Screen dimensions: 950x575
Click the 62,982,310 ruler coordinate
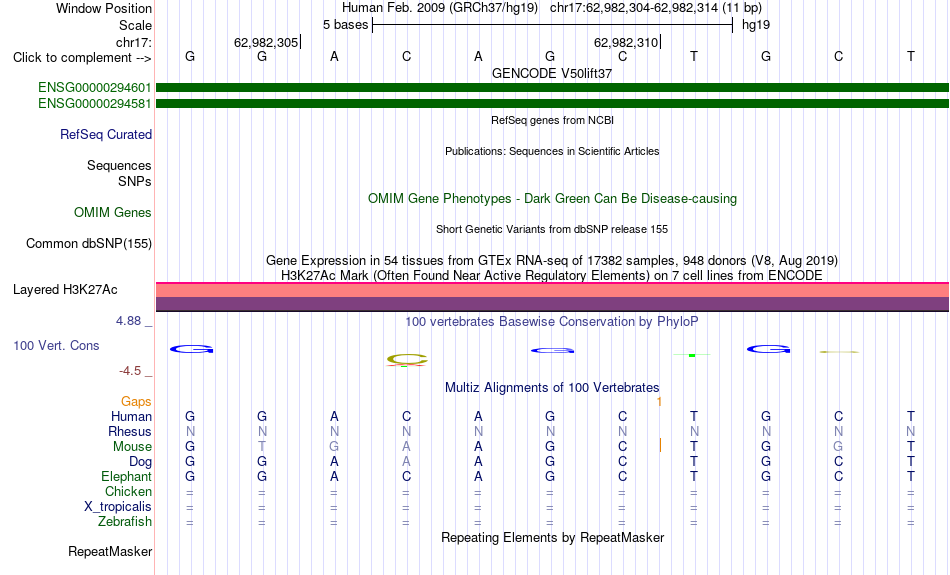(626, 42)
